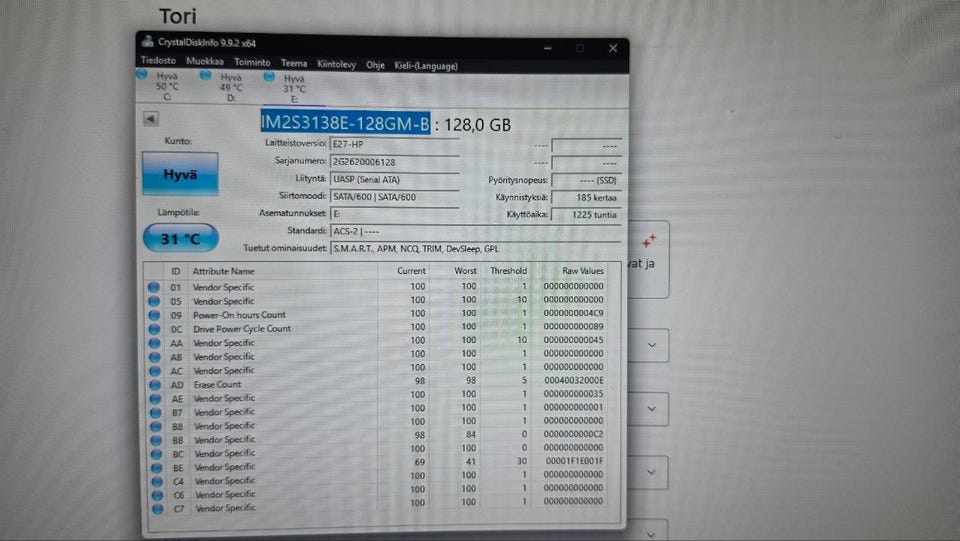Click the Hyvä health status button

pyautogui.click(x=180, y=174)
